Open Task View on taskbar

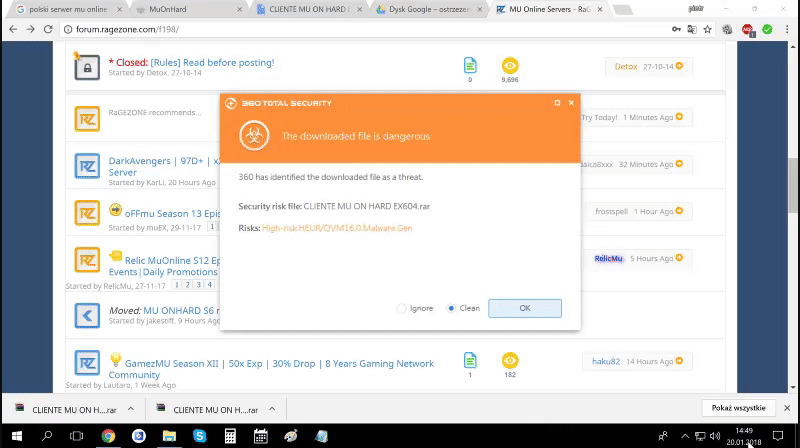coord(77,436)
